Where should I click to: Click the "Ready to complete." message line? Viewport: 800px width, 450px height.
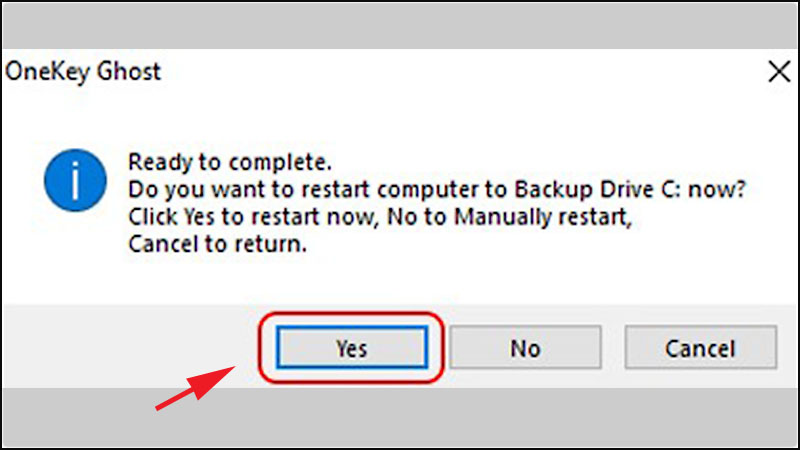click(230, 162)
